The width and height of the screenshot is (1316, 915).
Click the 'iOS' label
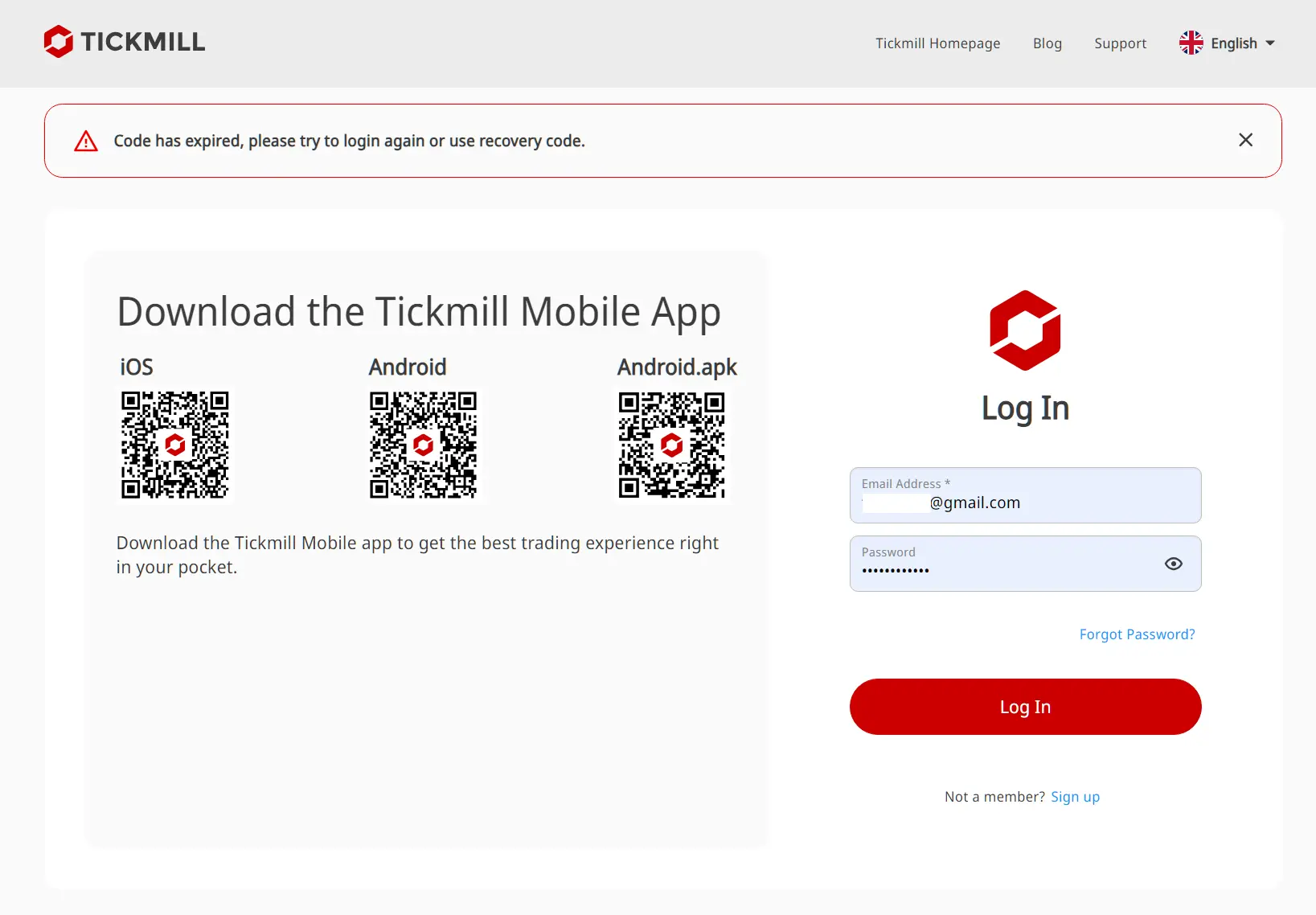(x=137, y=367)
